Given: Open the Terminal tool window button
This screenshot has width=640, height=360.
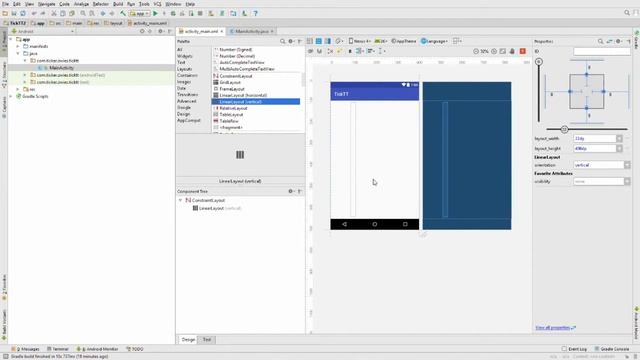Looking at the screenshot, I should [x=58, y=349].
